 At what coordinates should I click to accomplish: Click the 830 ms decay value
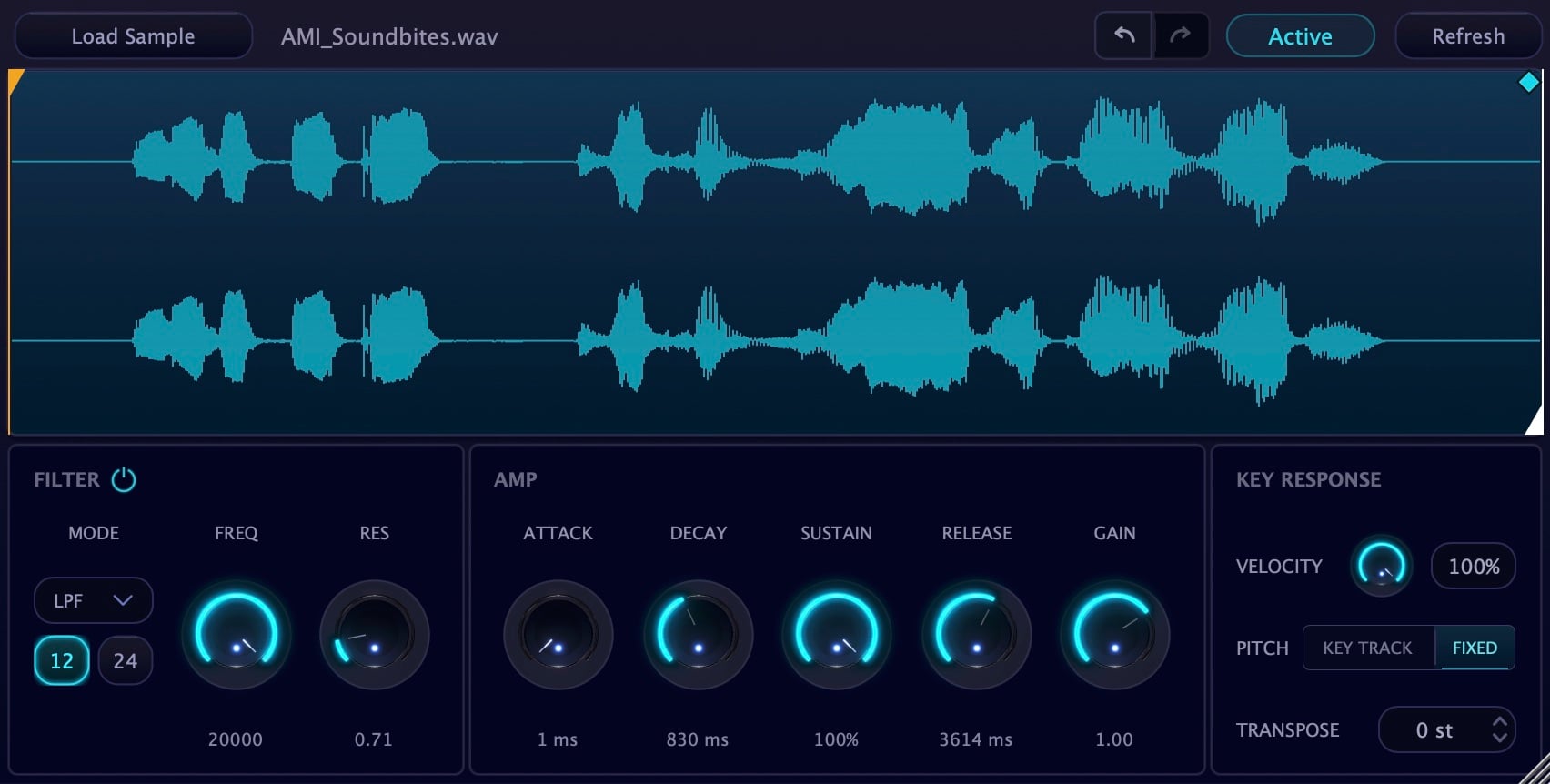tap(698, 739)
